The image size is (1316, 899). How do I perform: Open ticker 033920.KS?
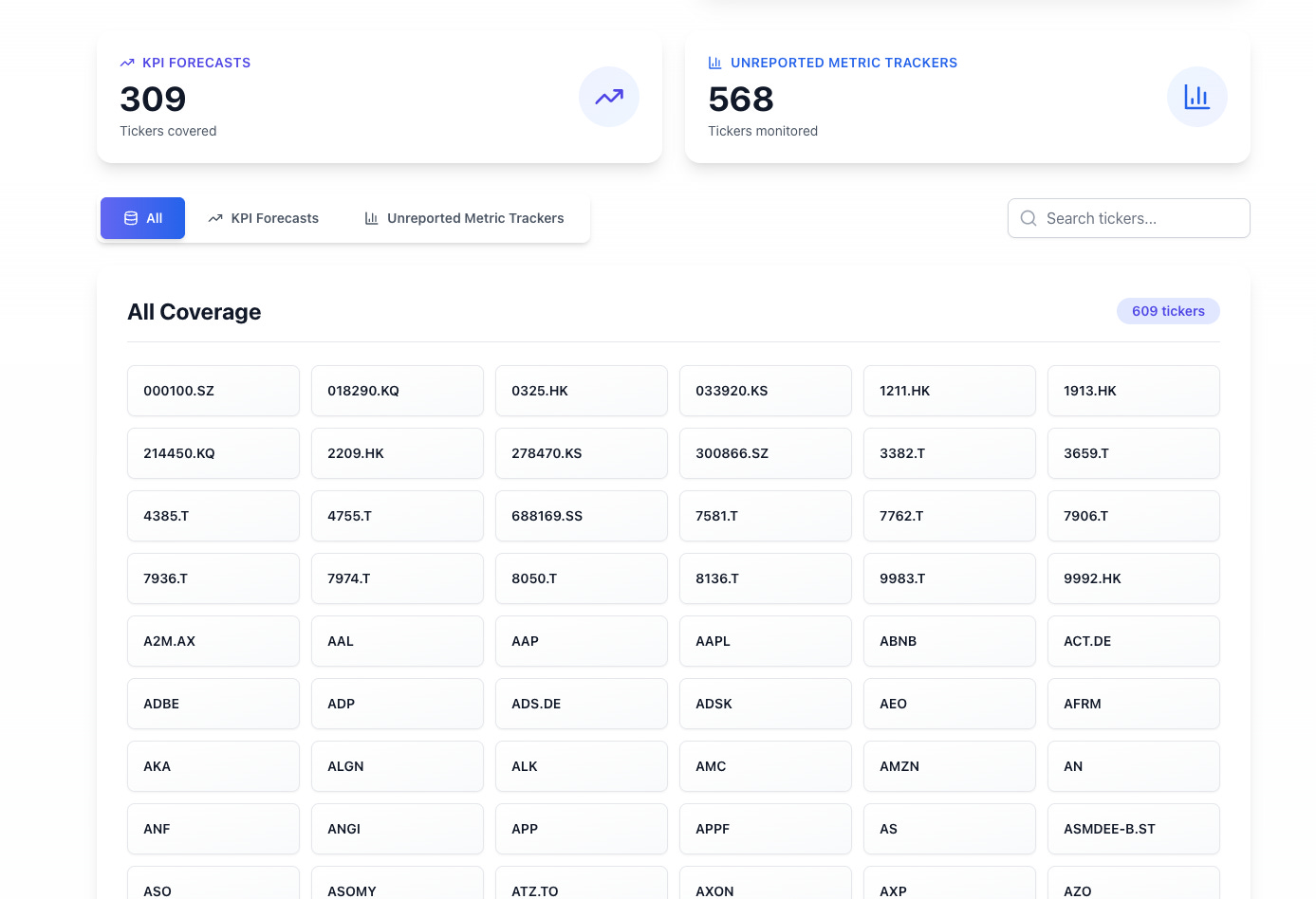pos(766,391)
